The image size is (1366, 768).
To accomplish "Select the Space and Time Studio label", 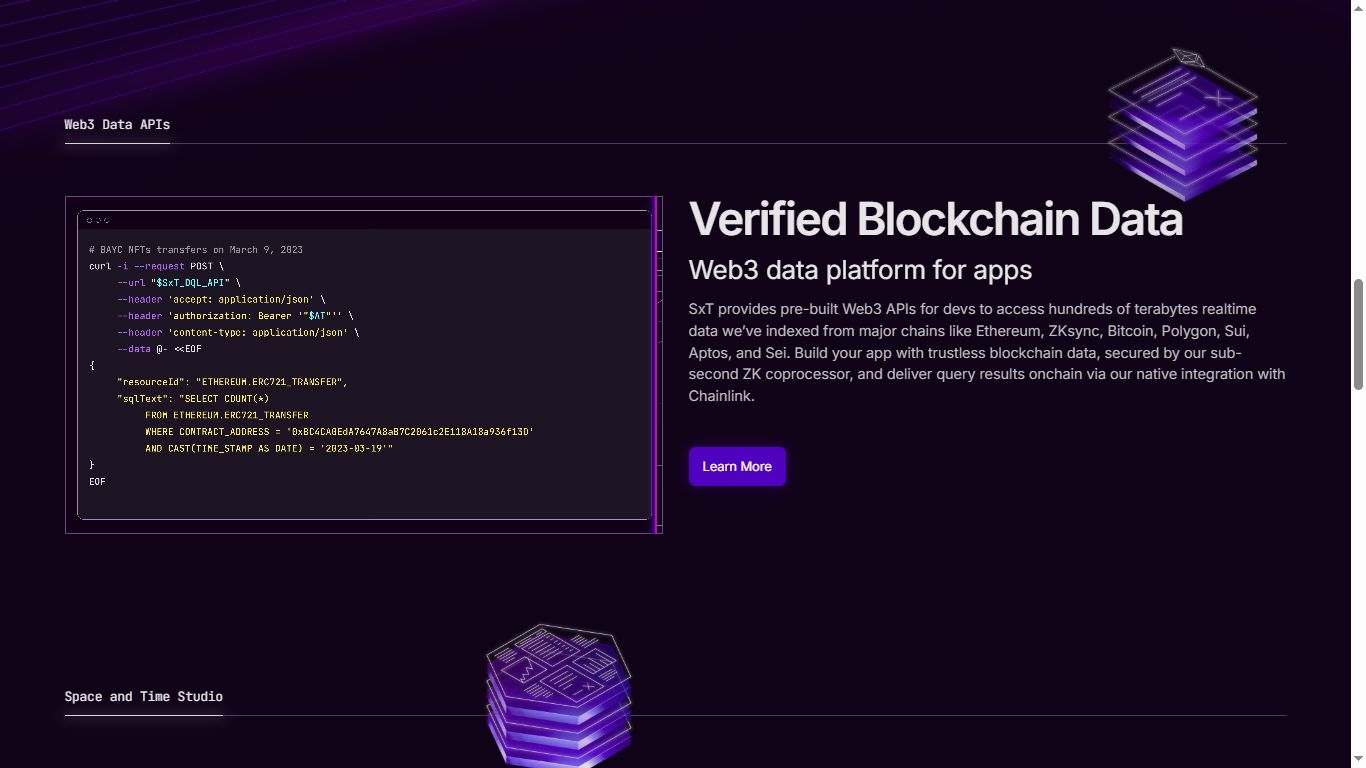I will 143,697.
